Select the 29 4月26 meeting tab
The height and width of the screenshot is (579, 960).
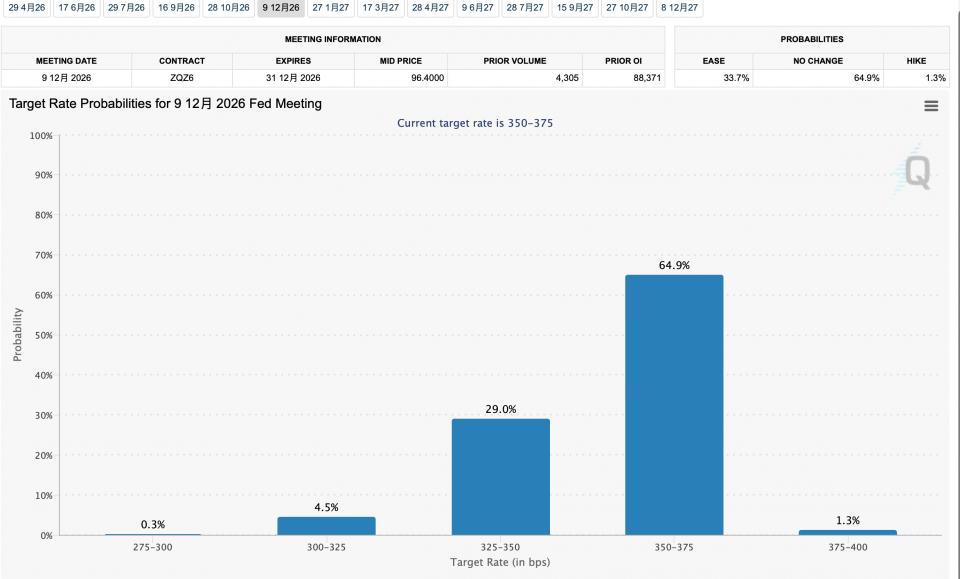tap(26, 8)
